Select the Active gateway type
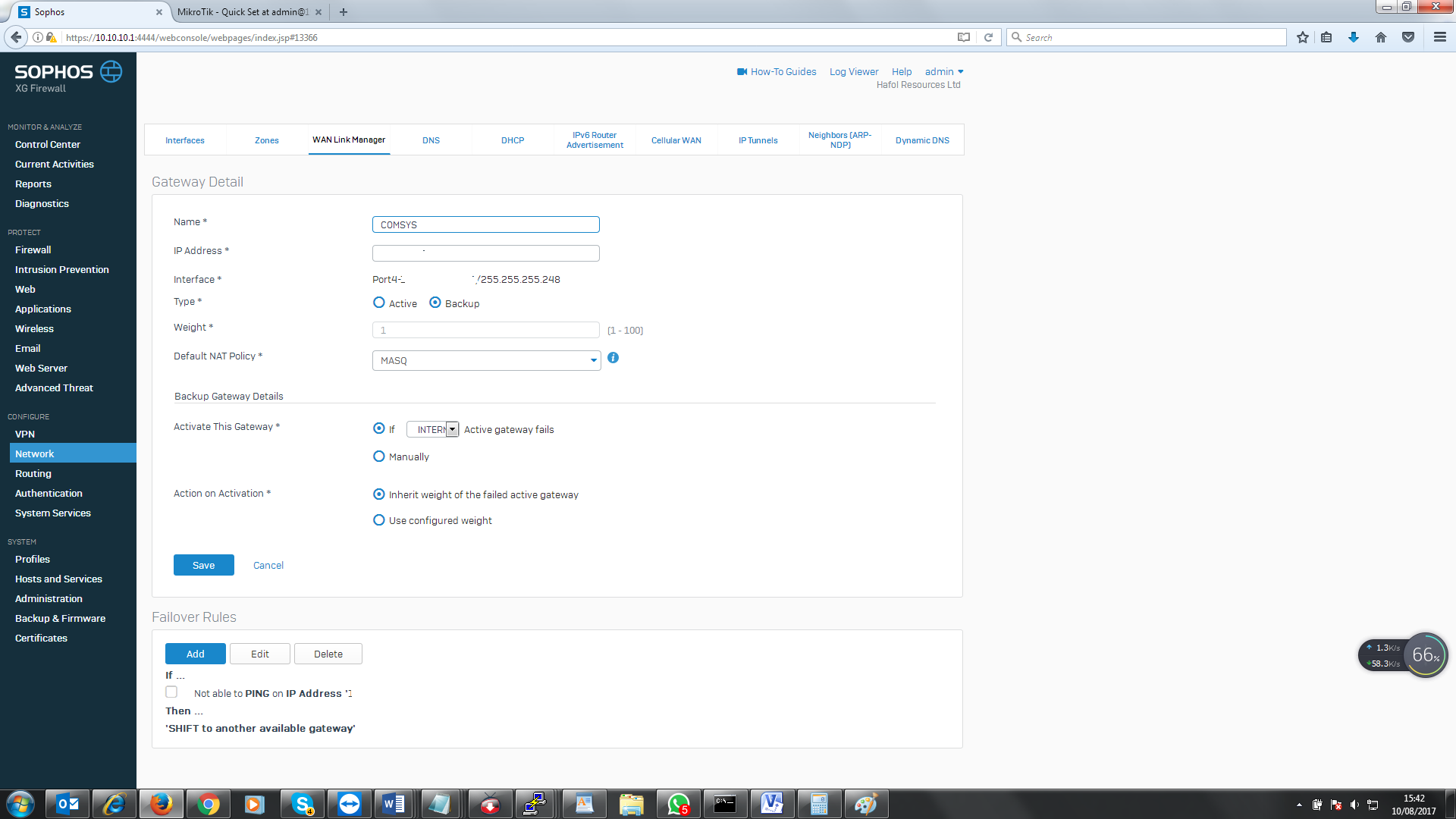 tap(379, 303)
